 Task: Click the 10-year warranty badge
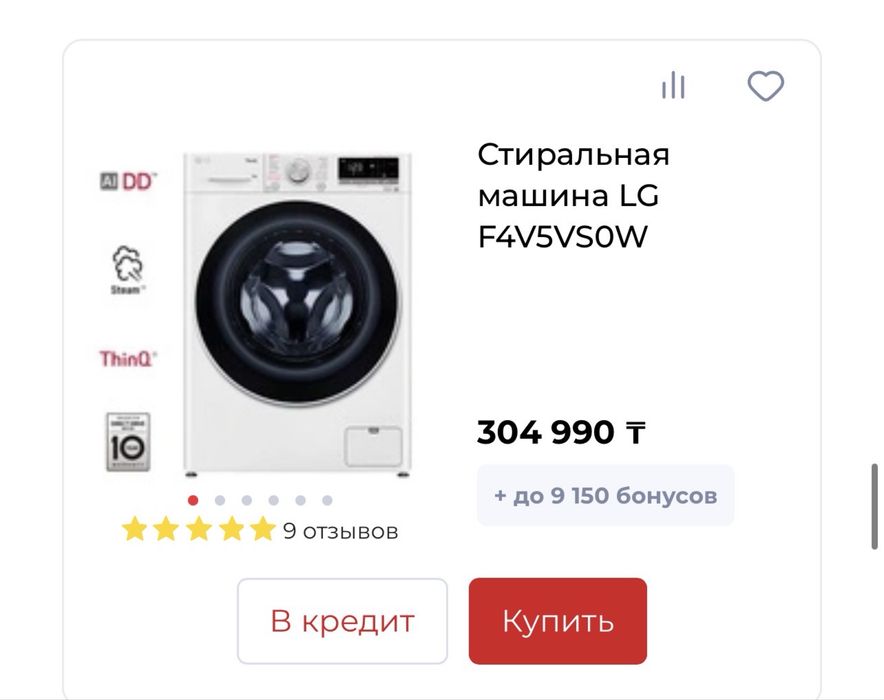[128, 442]
